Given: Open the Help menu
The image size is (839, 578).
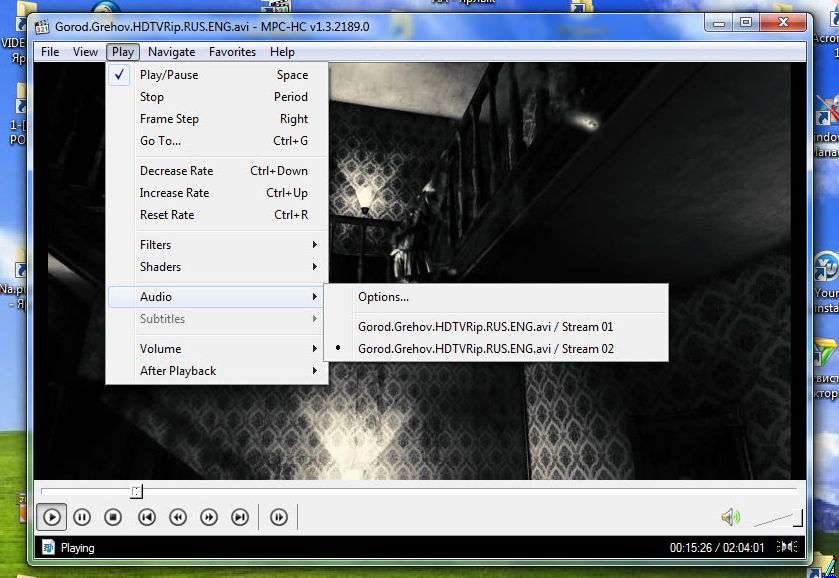Looking at the screenshot, I should click(x=282, y=52).
